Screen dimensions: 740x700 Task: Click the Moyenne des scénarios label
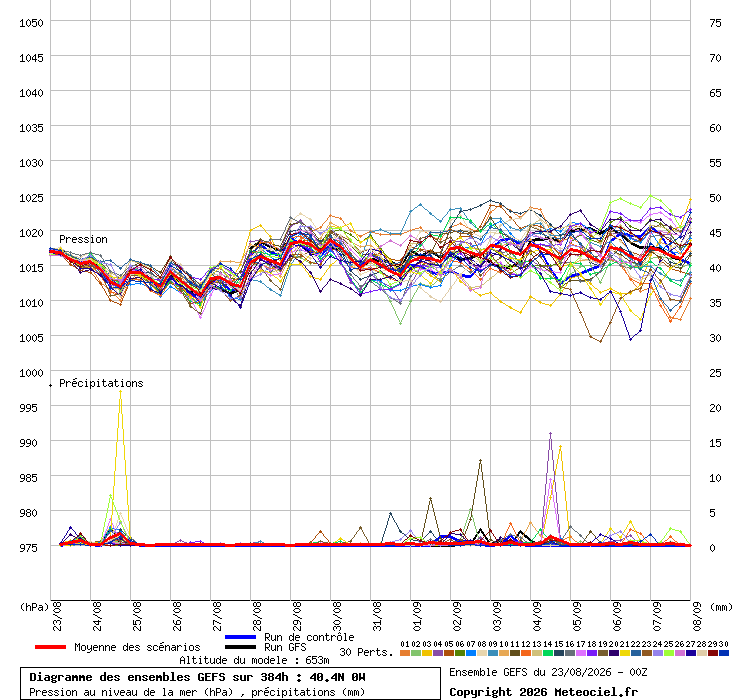[137, 647]
